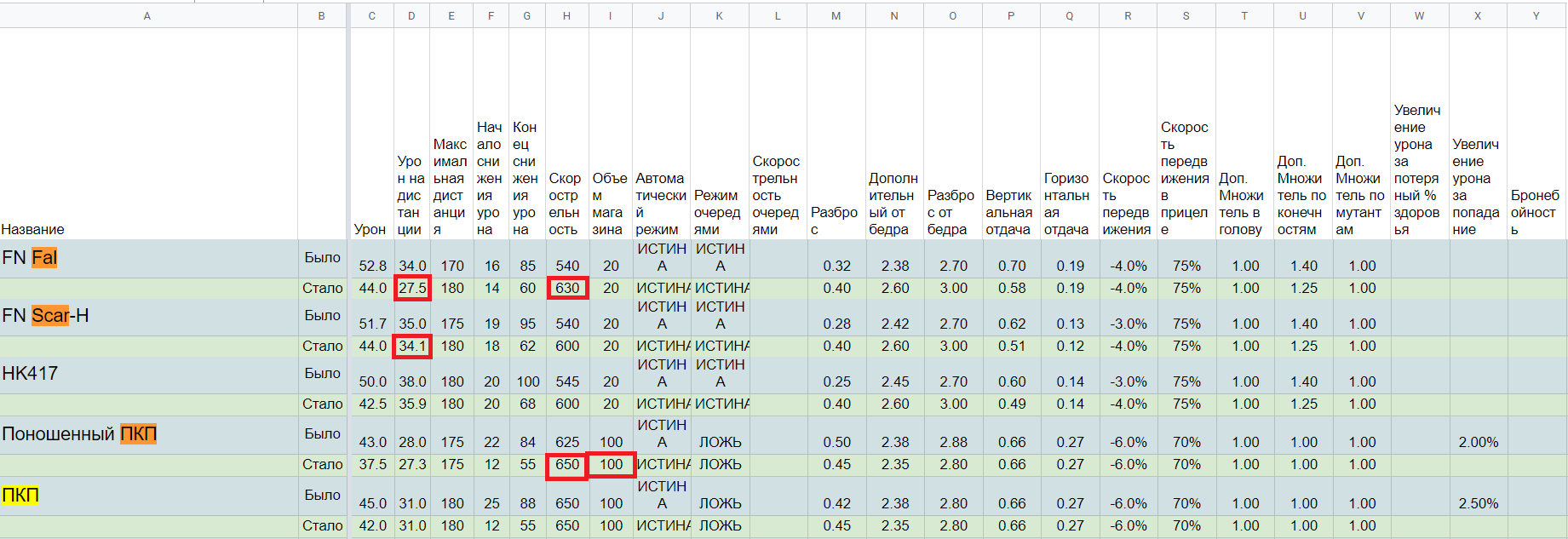Select the horizontal recoil value 0.12
This screenshot has width=1568, height=539.
pos(1070,346)
